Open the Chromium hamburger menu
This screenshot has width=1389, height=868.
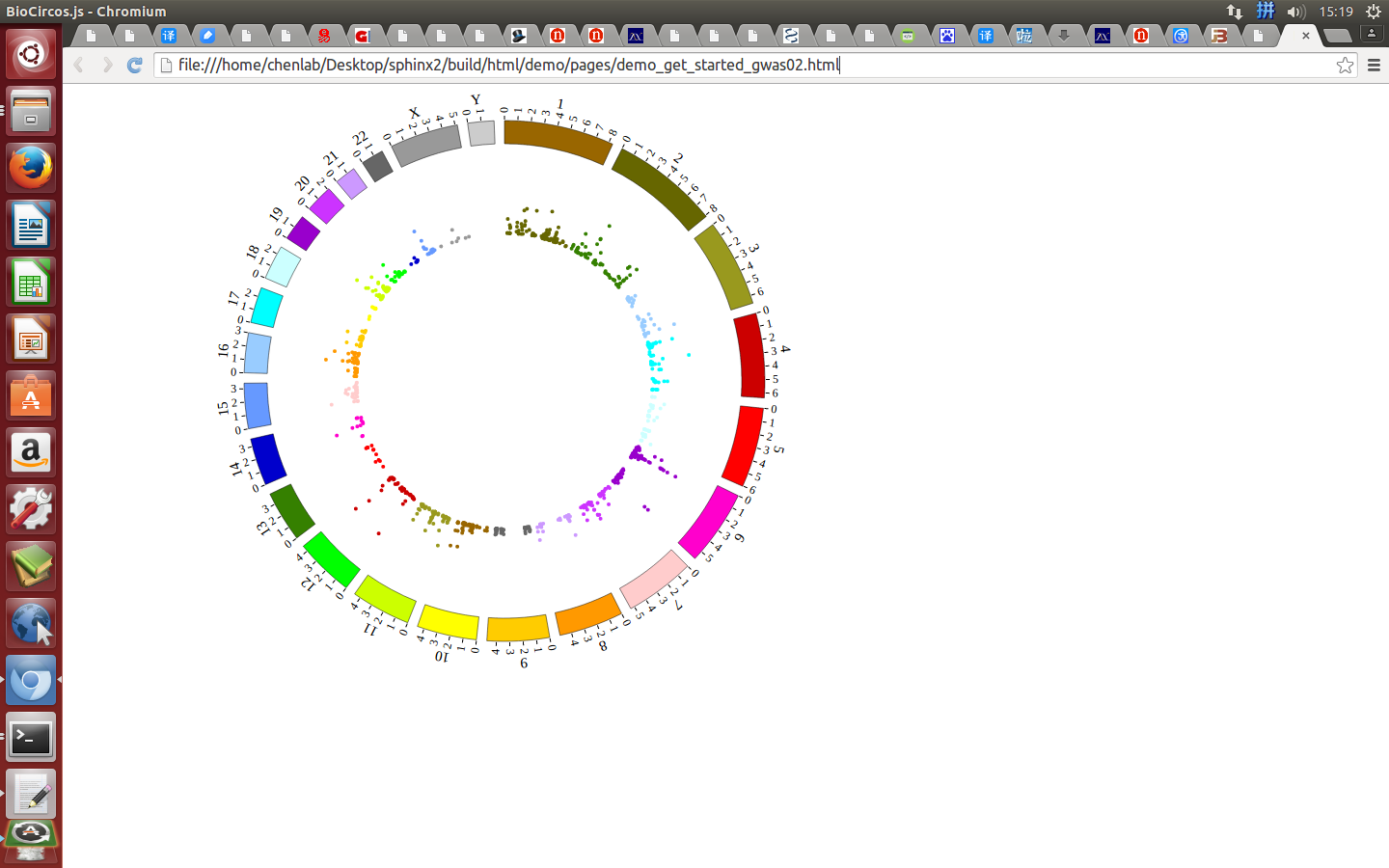1374,65
